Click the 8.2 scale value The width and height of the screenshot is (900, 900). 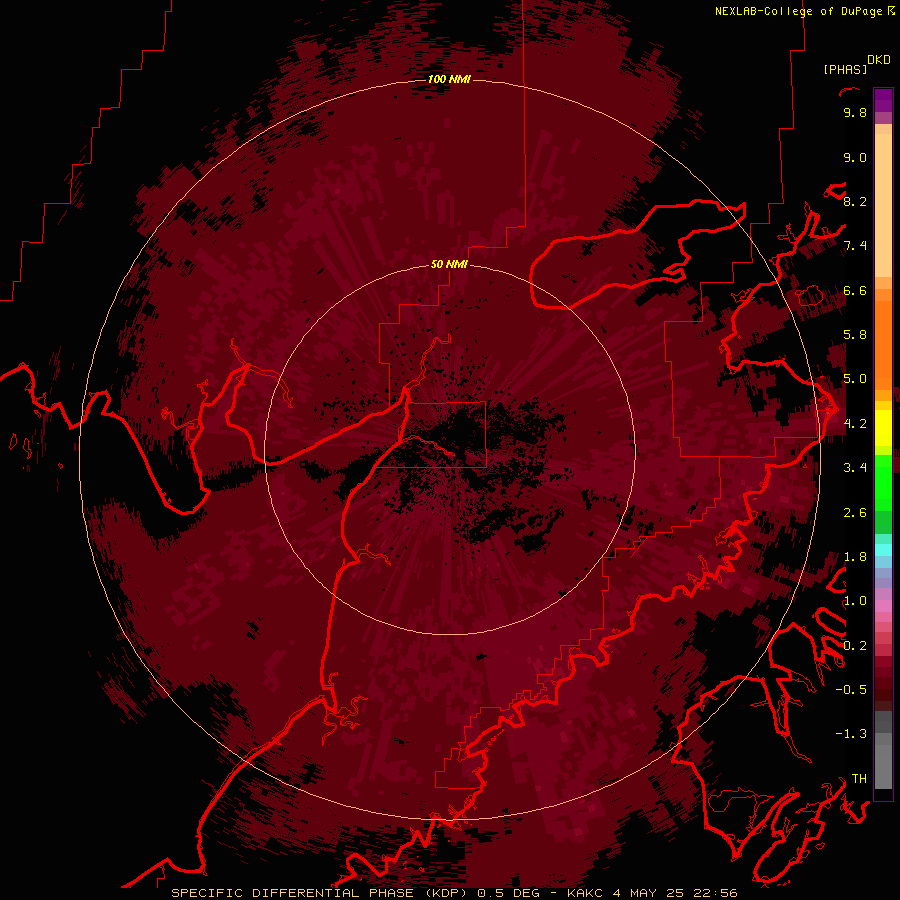tap(855, 201)
